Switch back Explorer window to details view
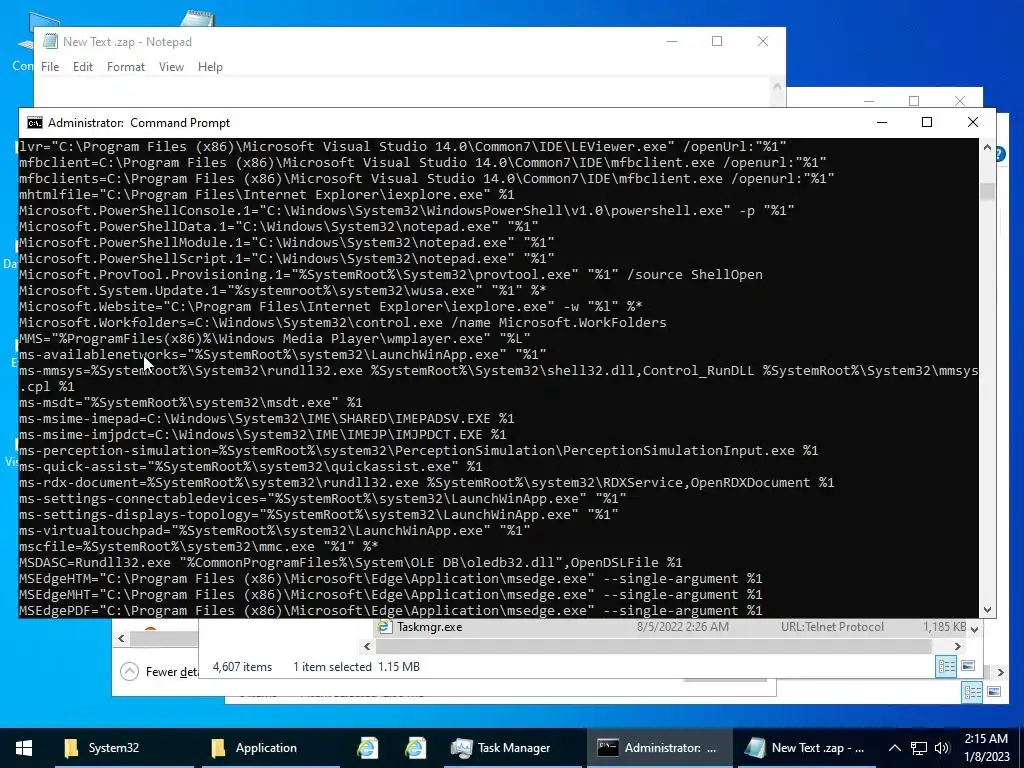 click(x=972, y=692)
